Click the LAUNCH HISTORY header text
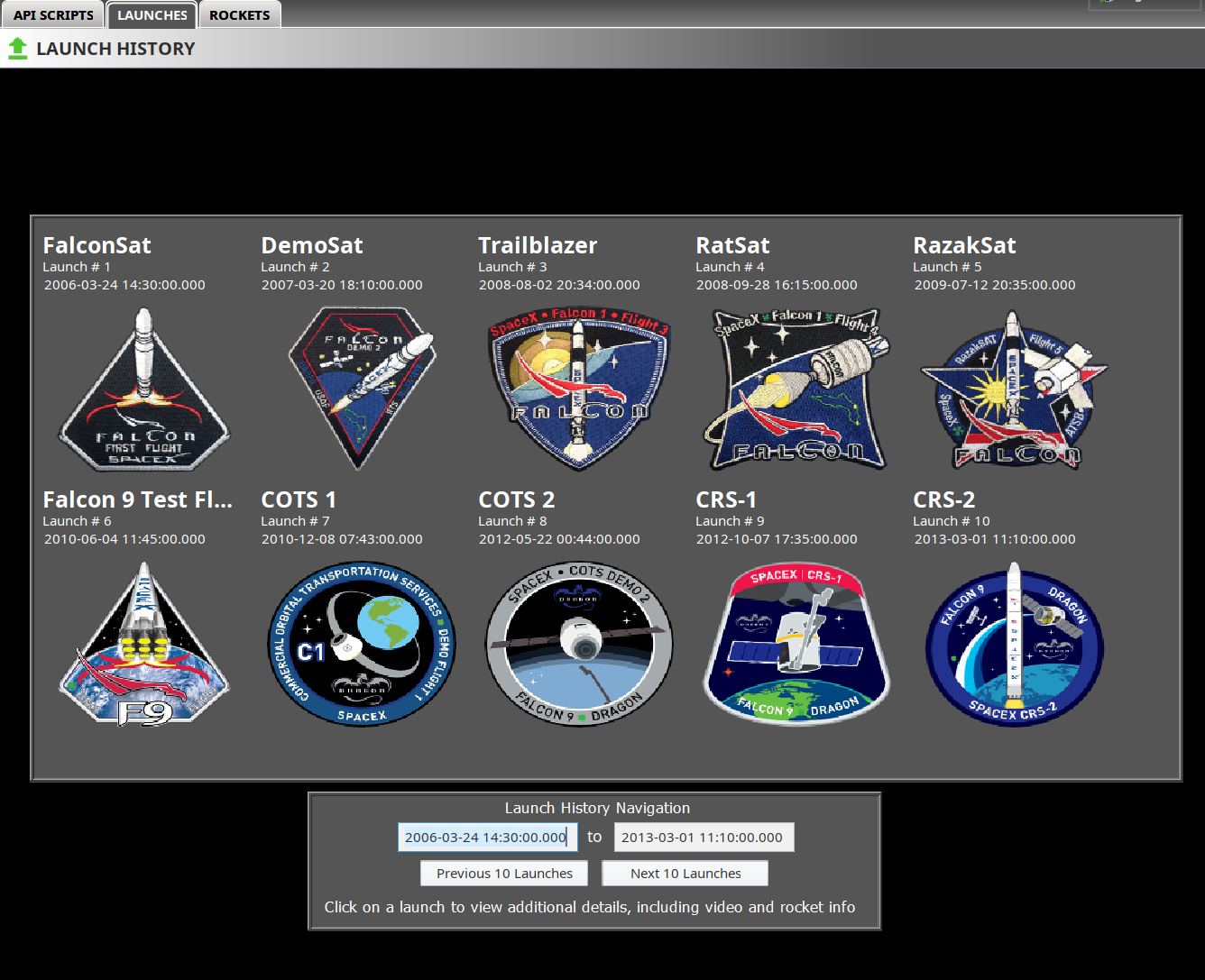This screenshot has height=980, width=1205. click(115, 49)
